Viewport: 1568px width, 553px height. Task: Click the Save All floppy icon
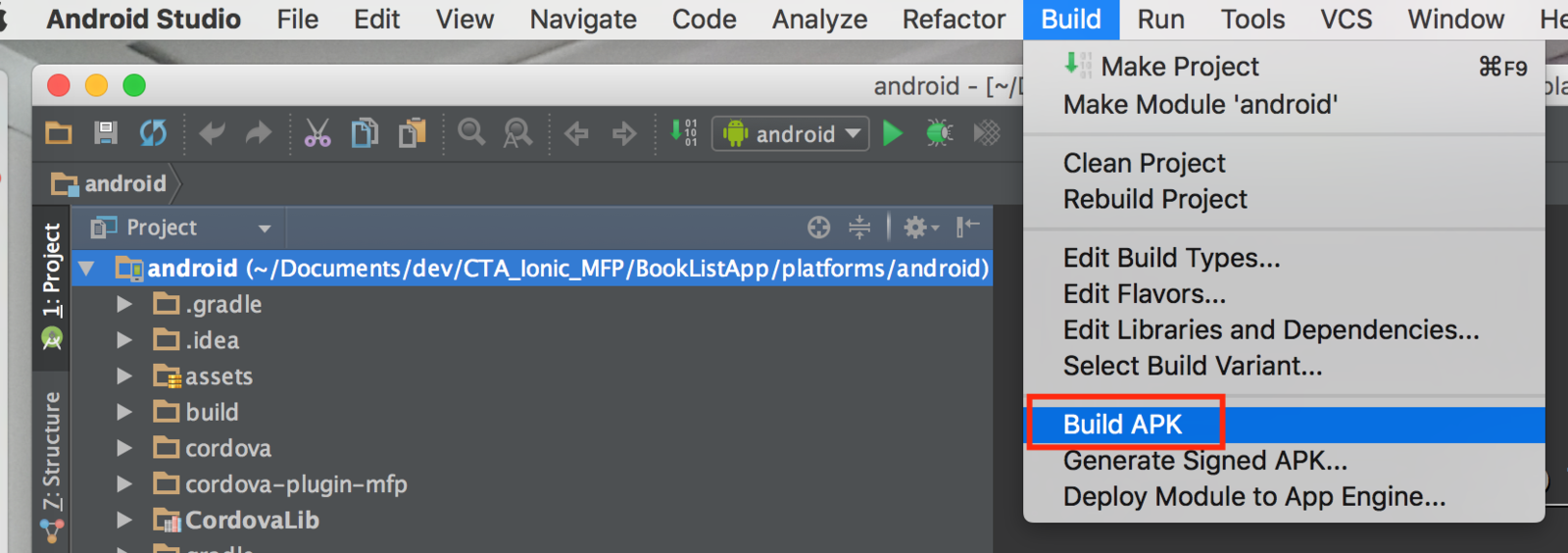106,132
